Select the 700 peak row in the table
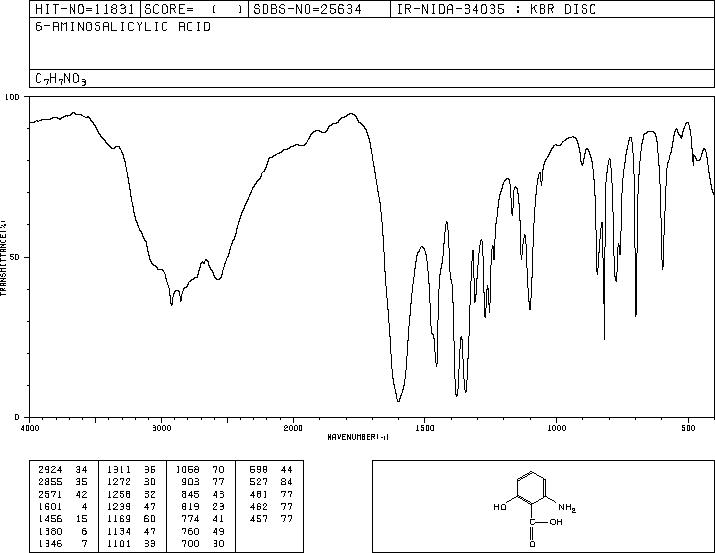715x553 pixels. click(x=203, y=544)
